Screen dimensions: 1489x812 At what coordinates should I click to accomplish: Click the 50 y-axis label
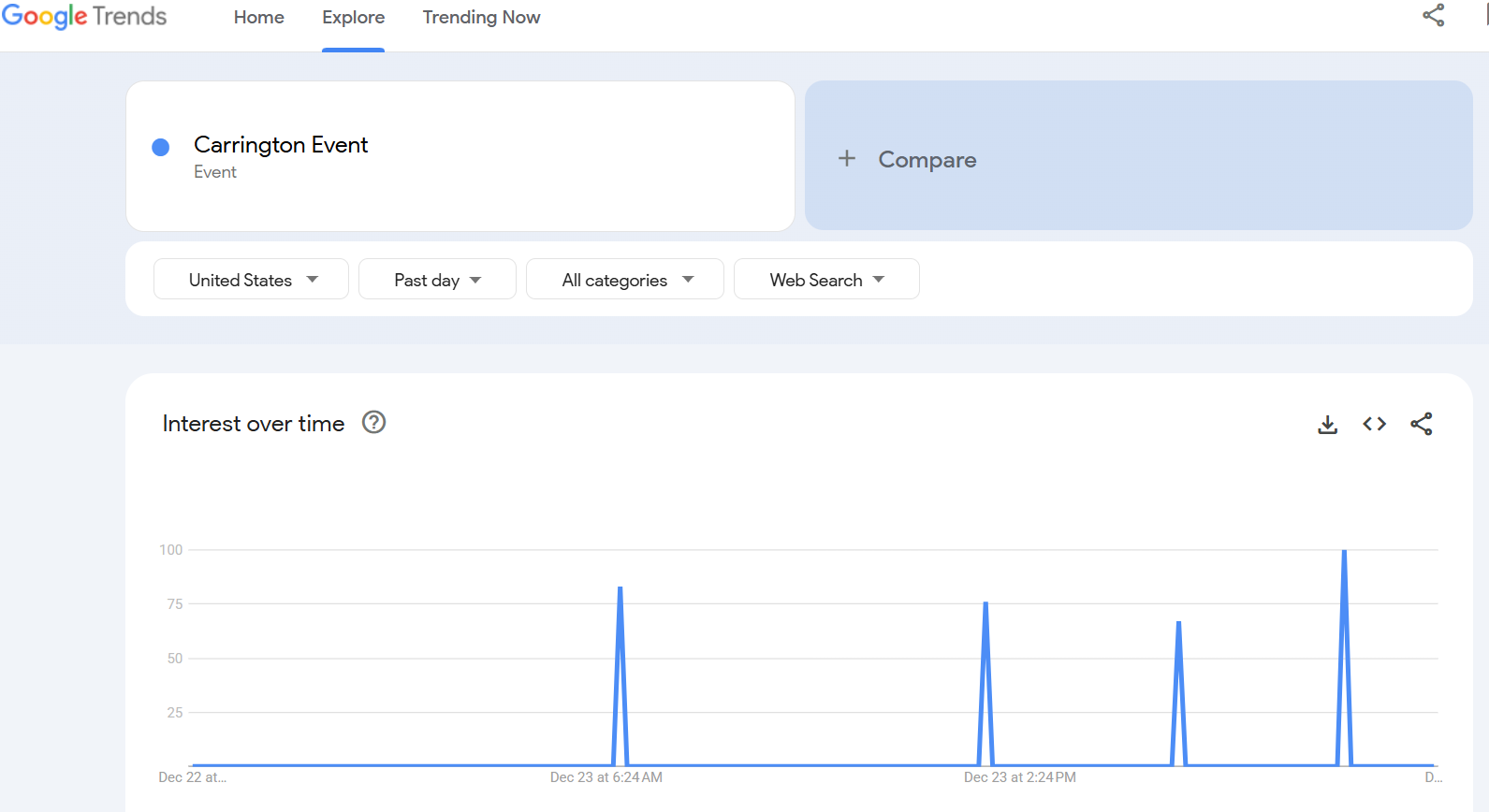pos(175,659)
